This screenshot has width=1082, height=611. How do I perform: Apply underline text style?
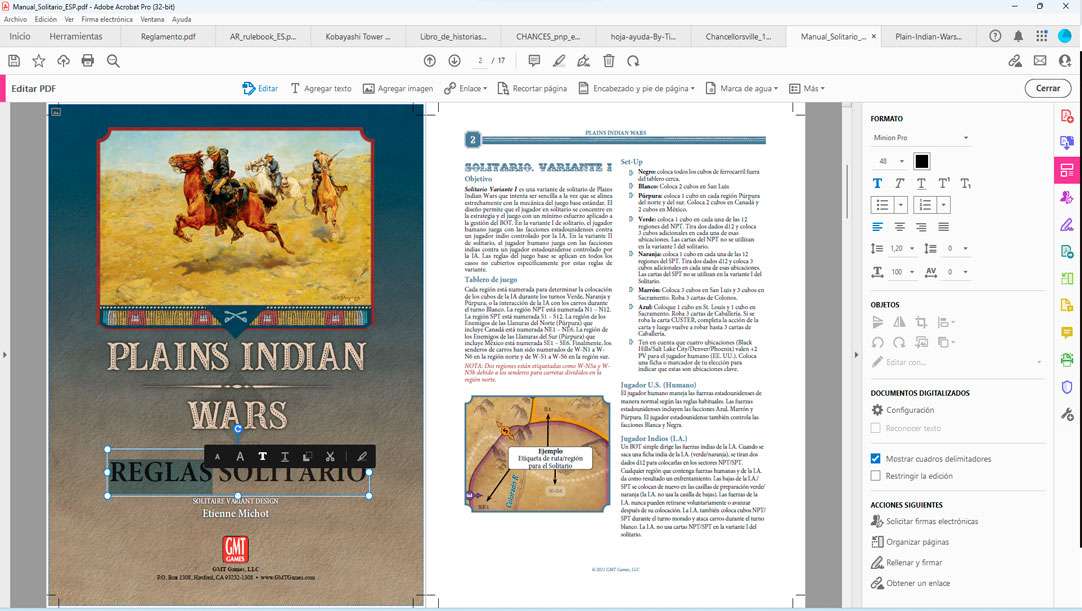click(921, 184)
